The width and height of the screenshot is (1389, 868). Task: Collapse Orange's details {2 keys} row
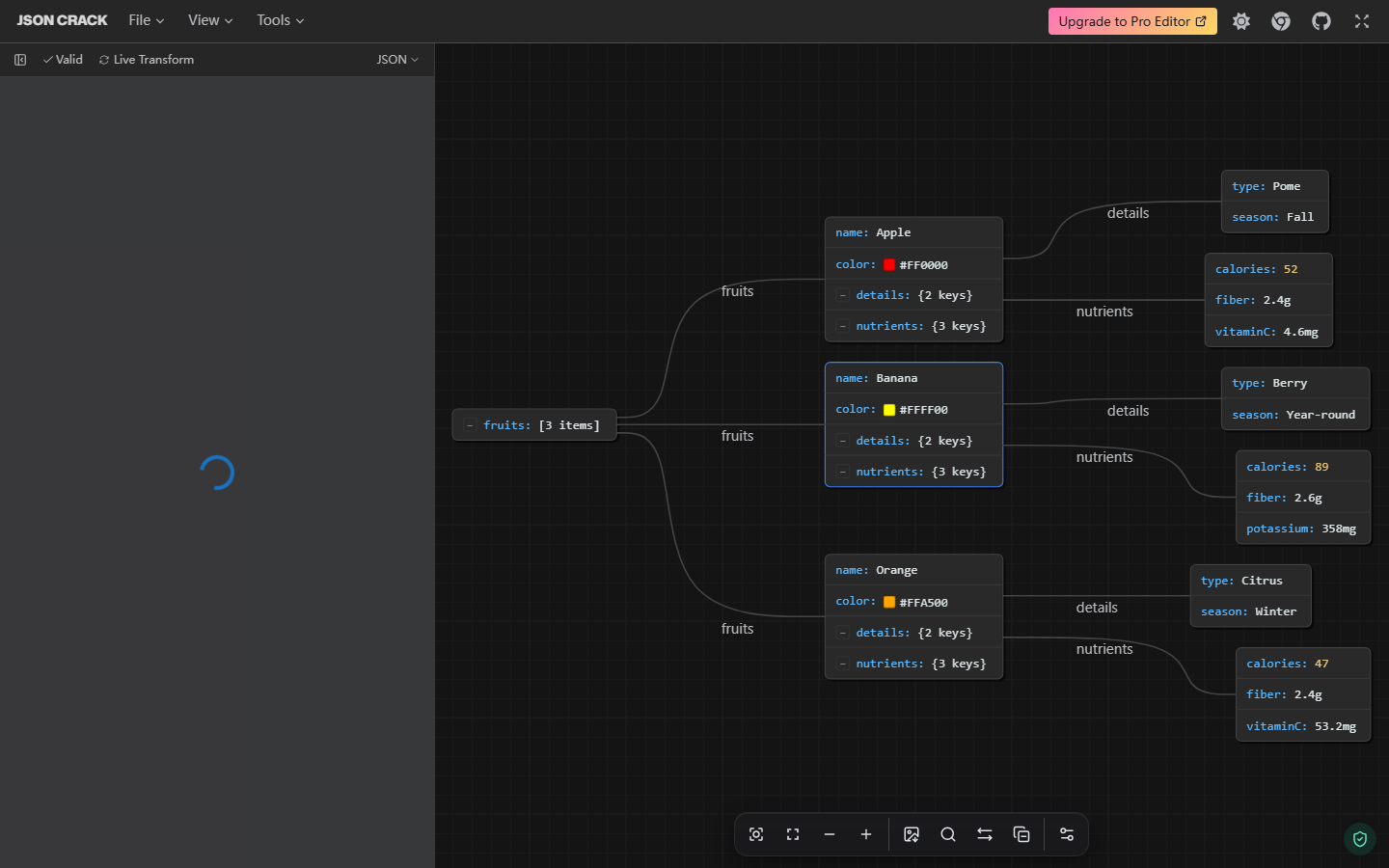pos(843,633)
